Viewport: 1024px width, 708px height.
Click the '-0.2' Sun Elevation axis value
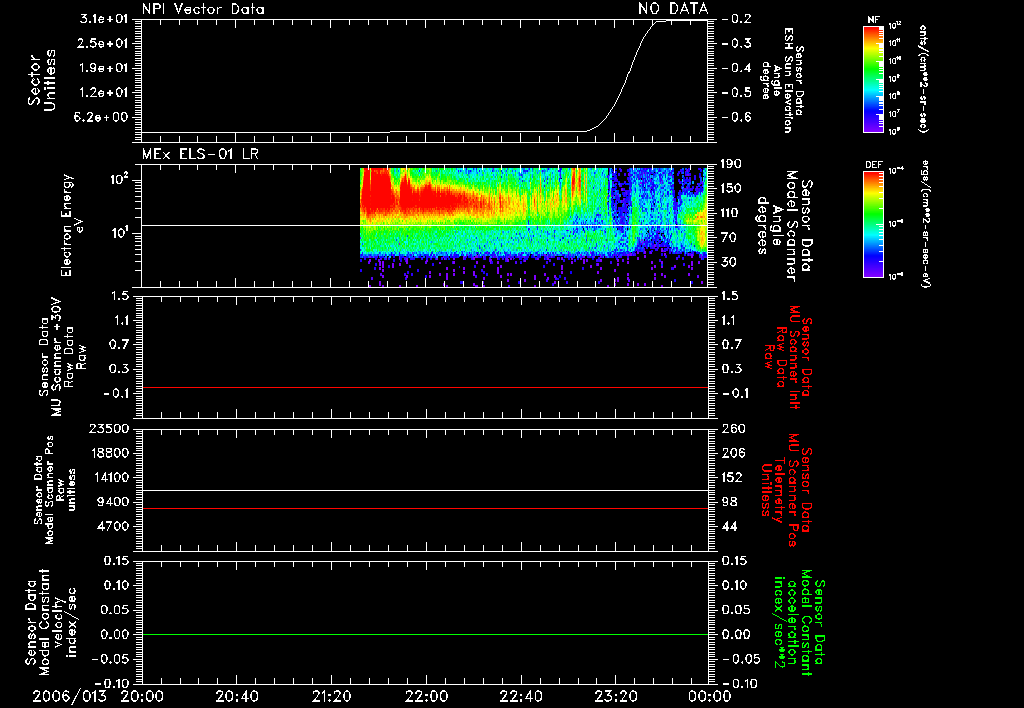click(737, 19)
